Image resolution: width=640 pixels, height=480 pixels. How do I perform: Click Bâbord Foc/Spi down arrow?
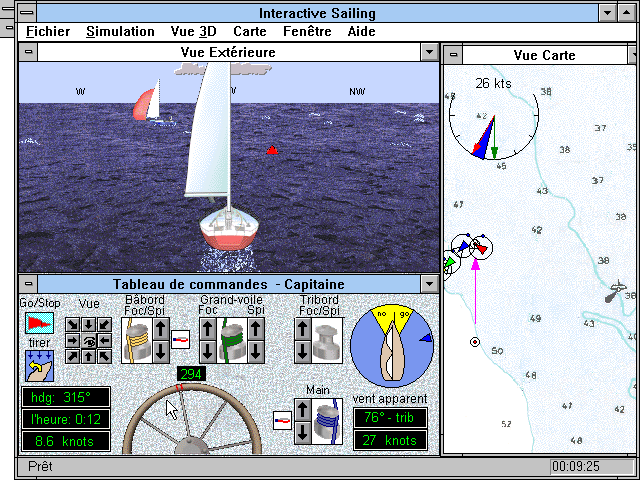(x=161, y=352)
